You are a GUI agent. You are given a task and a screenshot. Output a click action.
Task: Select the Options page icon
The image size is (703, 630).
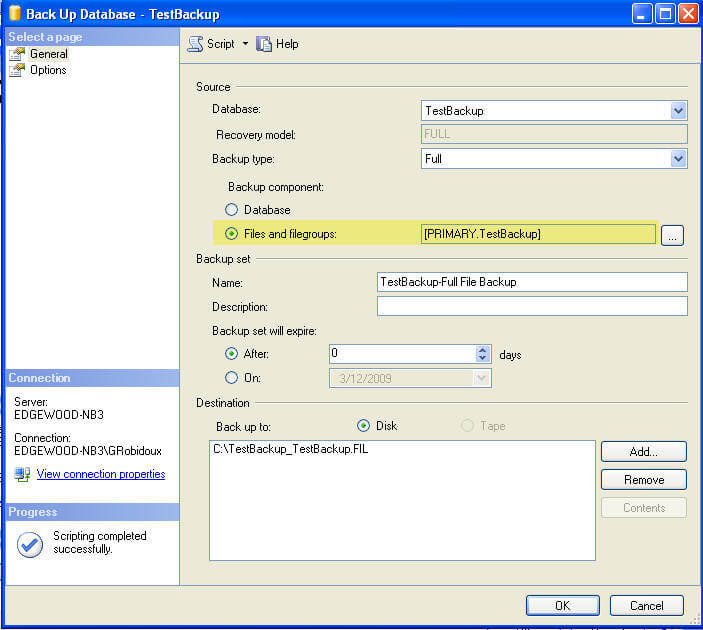click(16, 70)
